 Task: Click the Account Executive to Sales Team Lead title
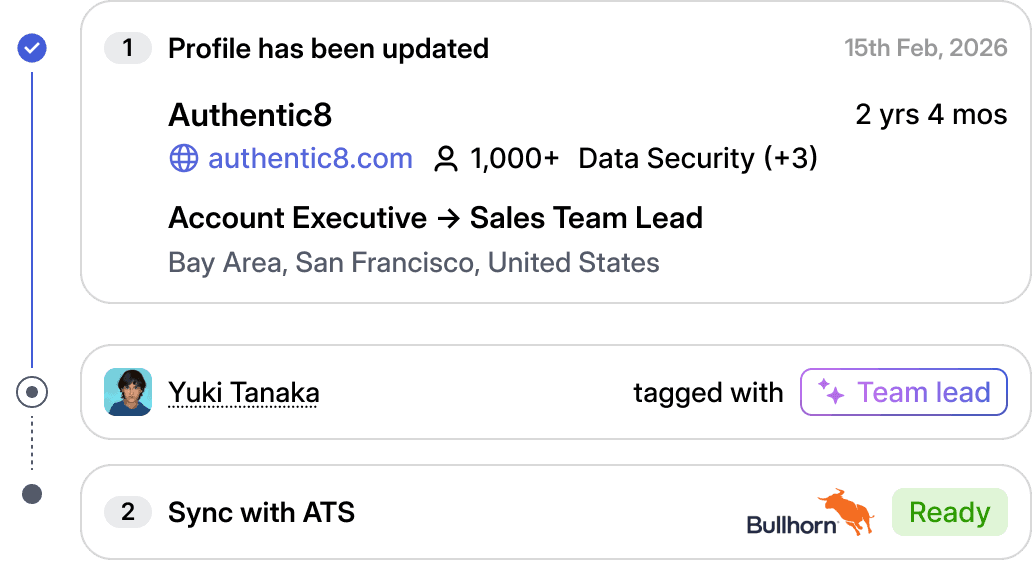pyautogui.click(x=435, y=218)
